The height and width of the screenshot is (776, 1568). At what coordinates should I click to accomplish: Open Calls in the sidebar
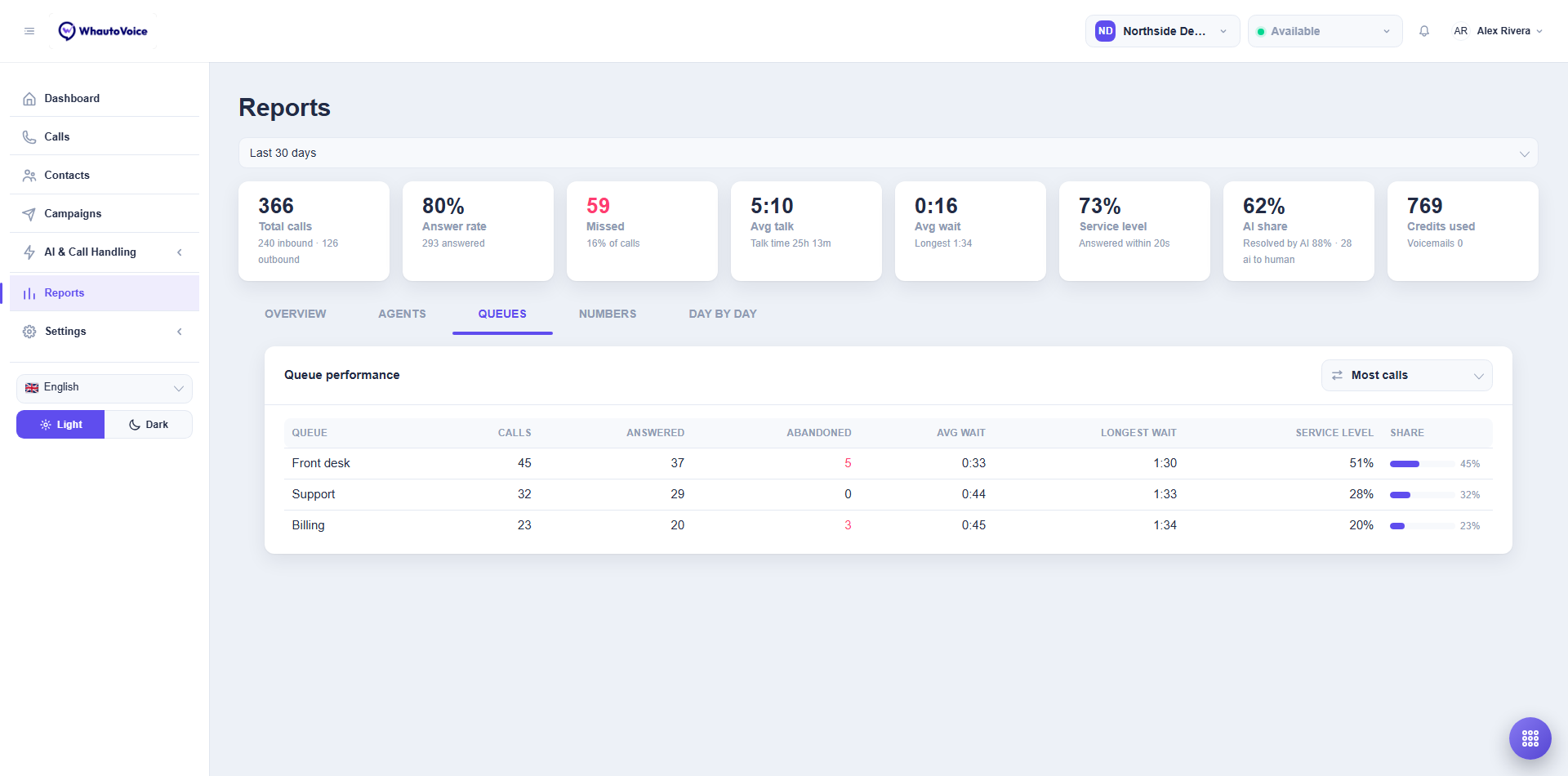(x=105, y=137)
